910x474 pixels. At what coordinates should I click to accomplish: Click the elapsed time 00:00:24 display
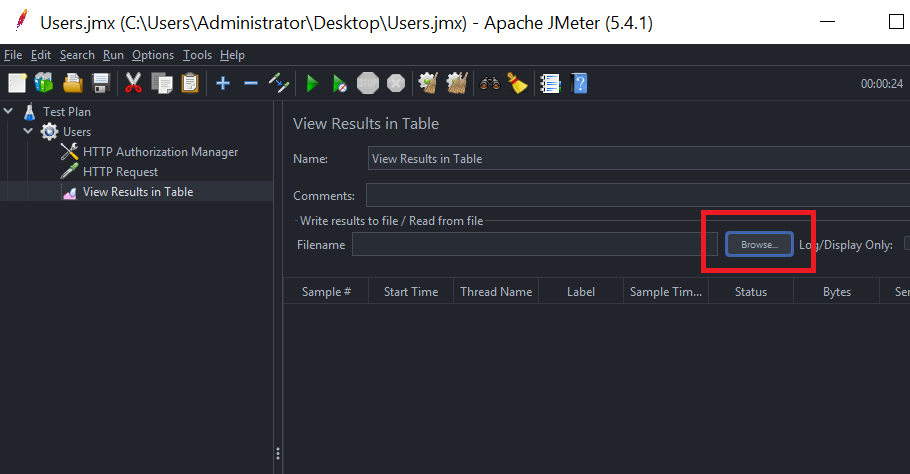coord(882,84)
